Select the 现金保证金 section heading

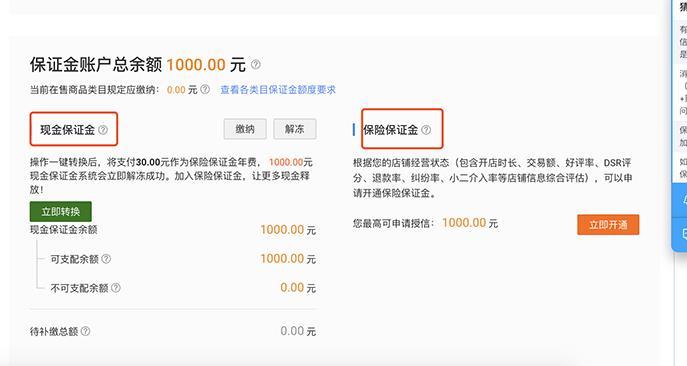(67, 130)
